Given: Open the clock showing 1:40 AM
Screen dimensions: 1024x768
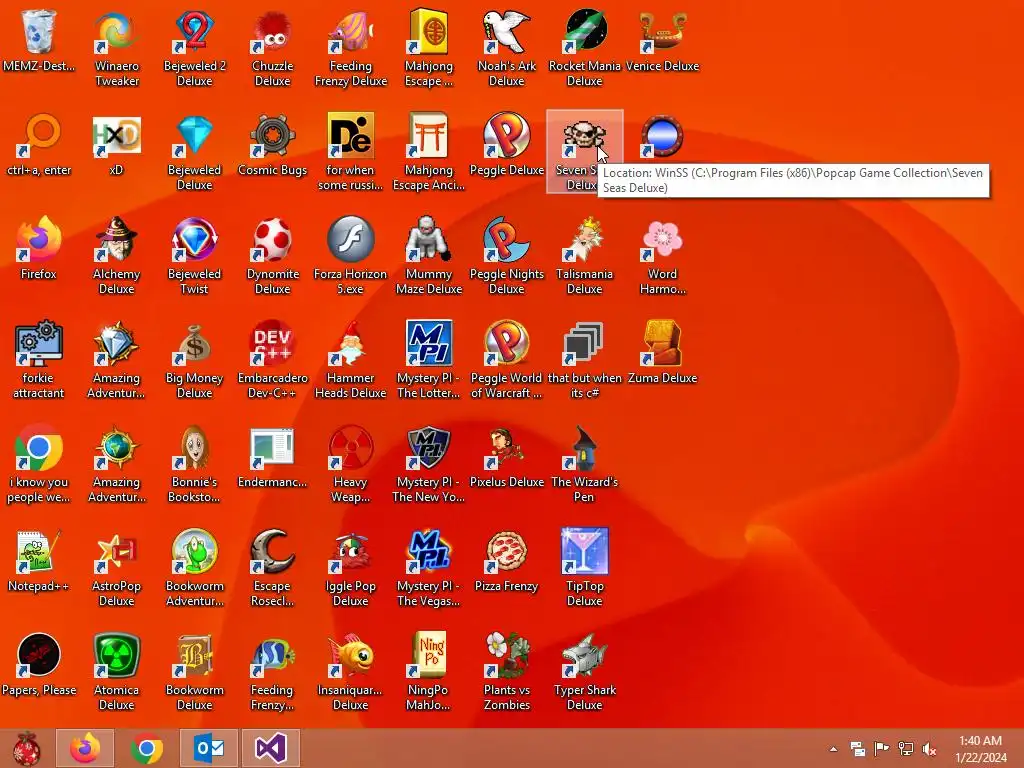Looking at the screenshot, I should (980, 749).
